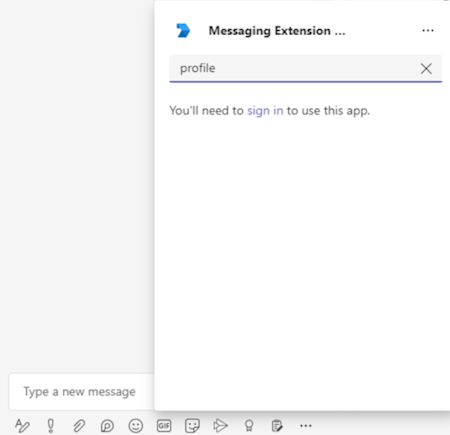Image resolution: width=450 pixels, height=435 pixels.
Task: Clear the profile search text
Action: (426, 69)
